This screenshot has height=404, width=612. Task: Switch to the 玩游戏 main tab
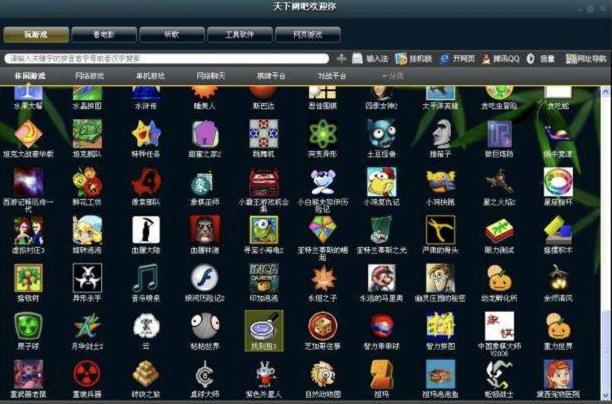(36, 35)
